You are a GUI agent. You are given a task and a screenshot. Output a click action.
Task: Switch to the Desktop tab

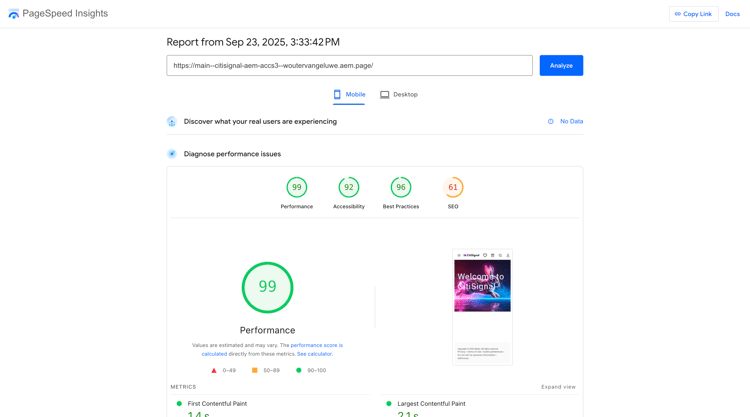coord(398,95)
